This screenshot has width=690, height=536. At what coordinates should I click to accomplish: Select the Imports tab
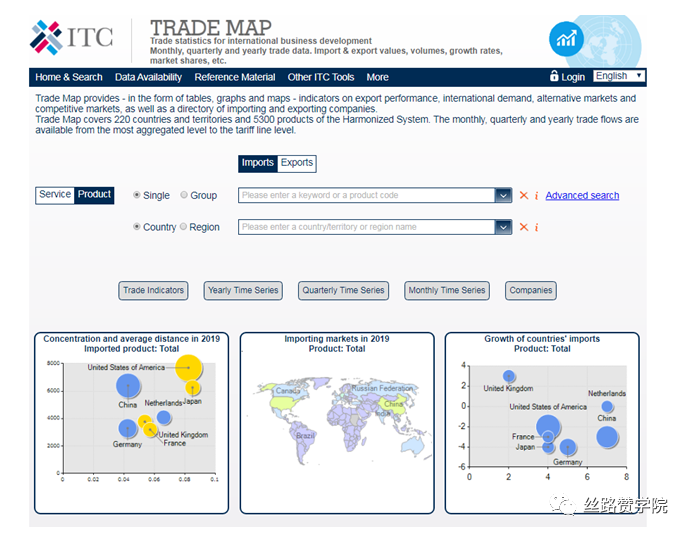click(x=258, y=163)
